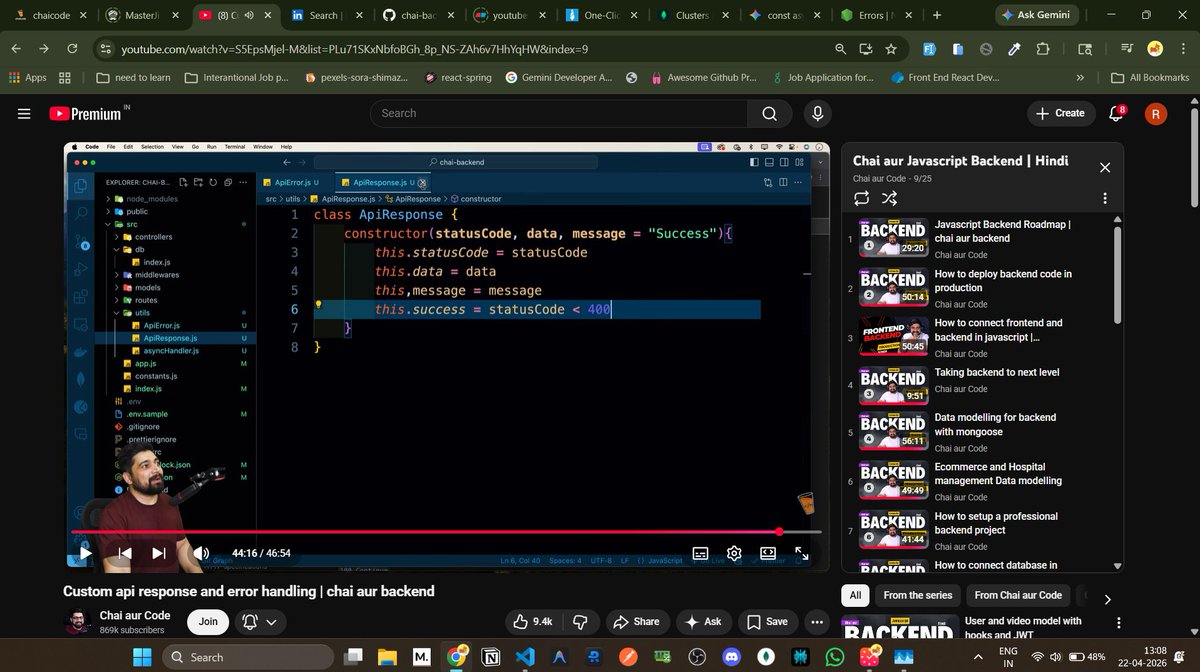Toggle playlist loop
Viewport: 1200px width, 672px height.
(861, 198)
